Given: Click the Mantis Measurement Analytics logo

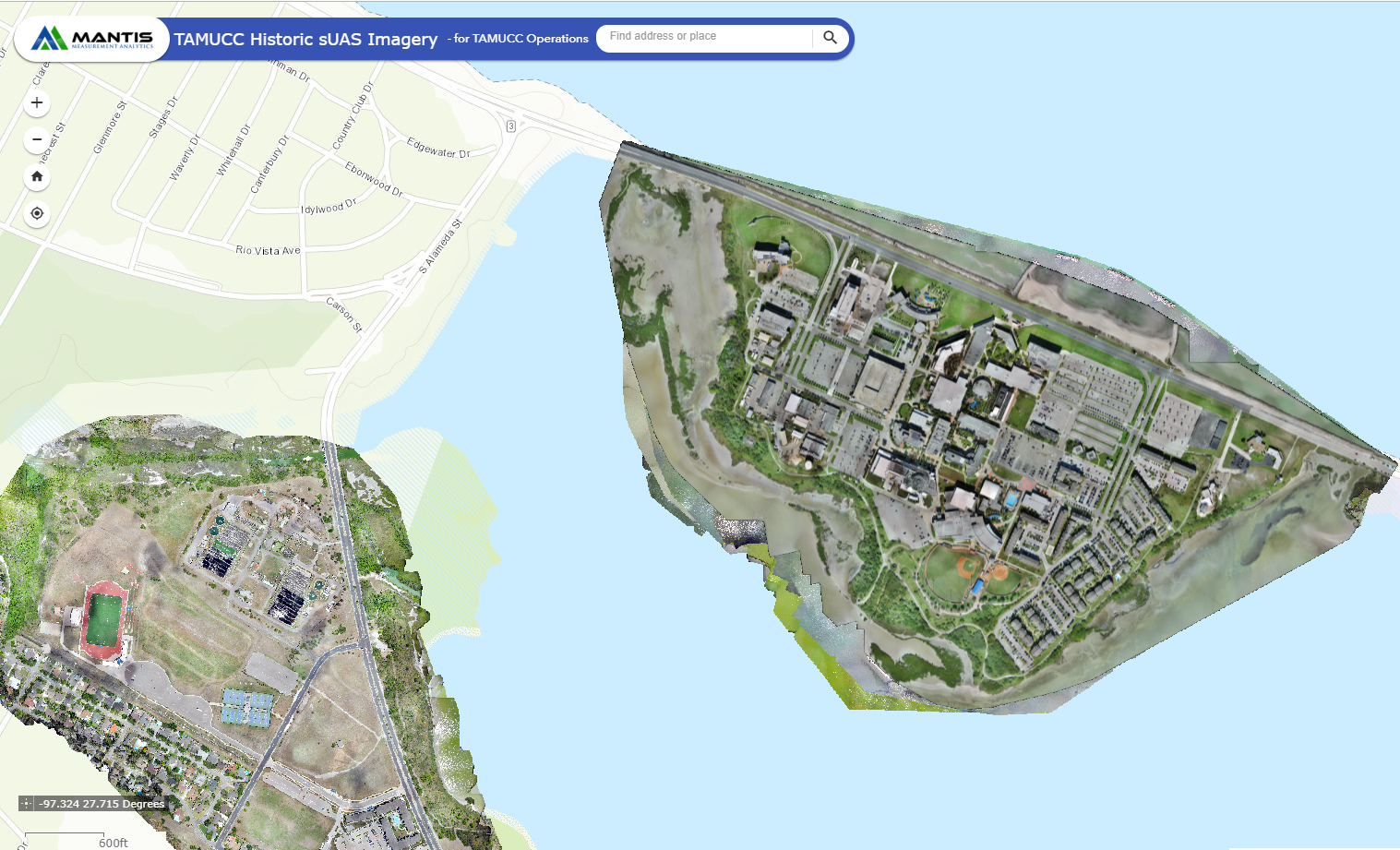Looking at the screenshot, I should (91, 39).
